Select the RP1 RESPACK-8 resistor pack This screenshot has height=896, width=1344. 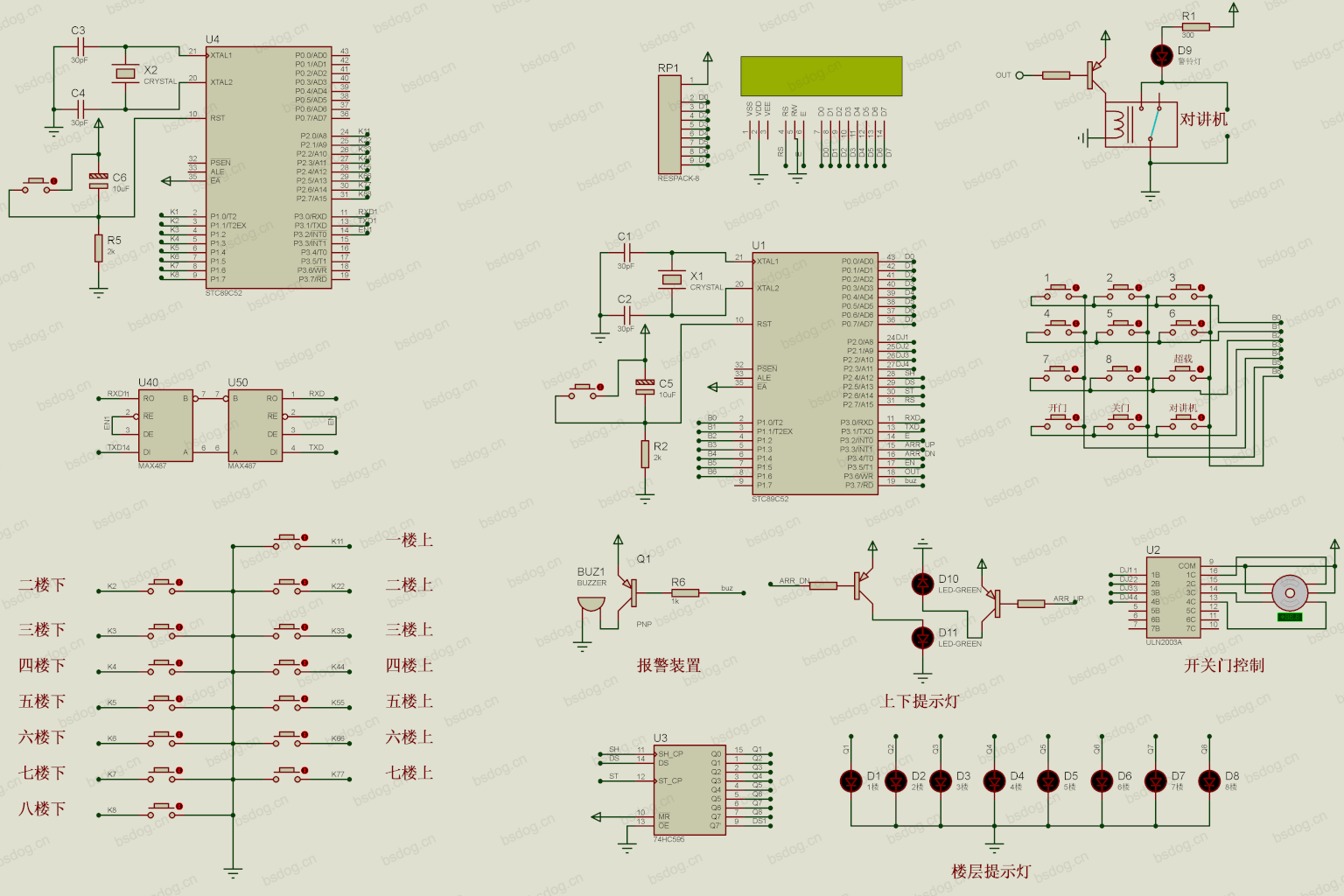(669, 124)
